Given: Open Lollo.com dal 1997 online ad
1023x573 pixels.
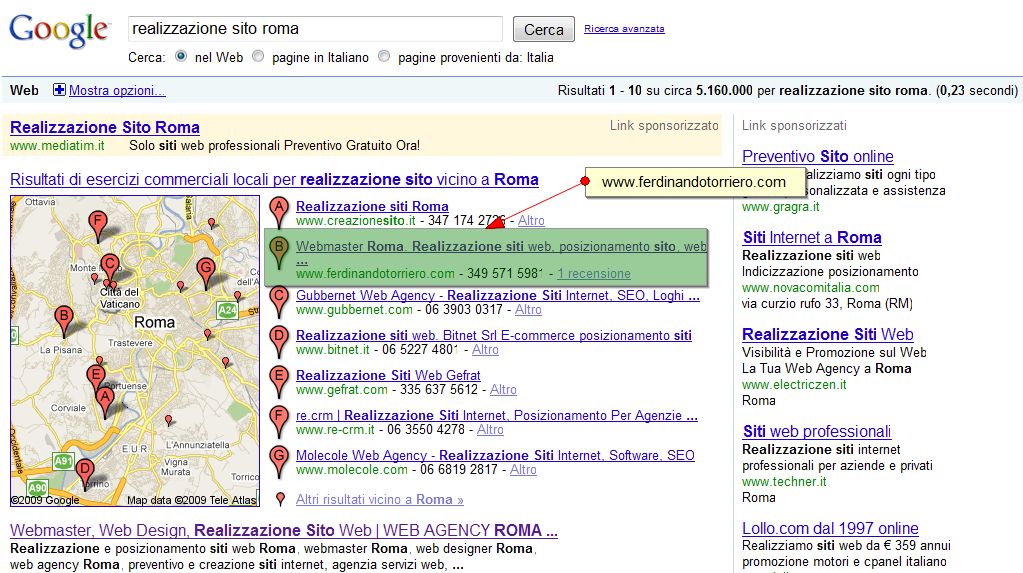Looking at the screenshot, I should [831, 529].
